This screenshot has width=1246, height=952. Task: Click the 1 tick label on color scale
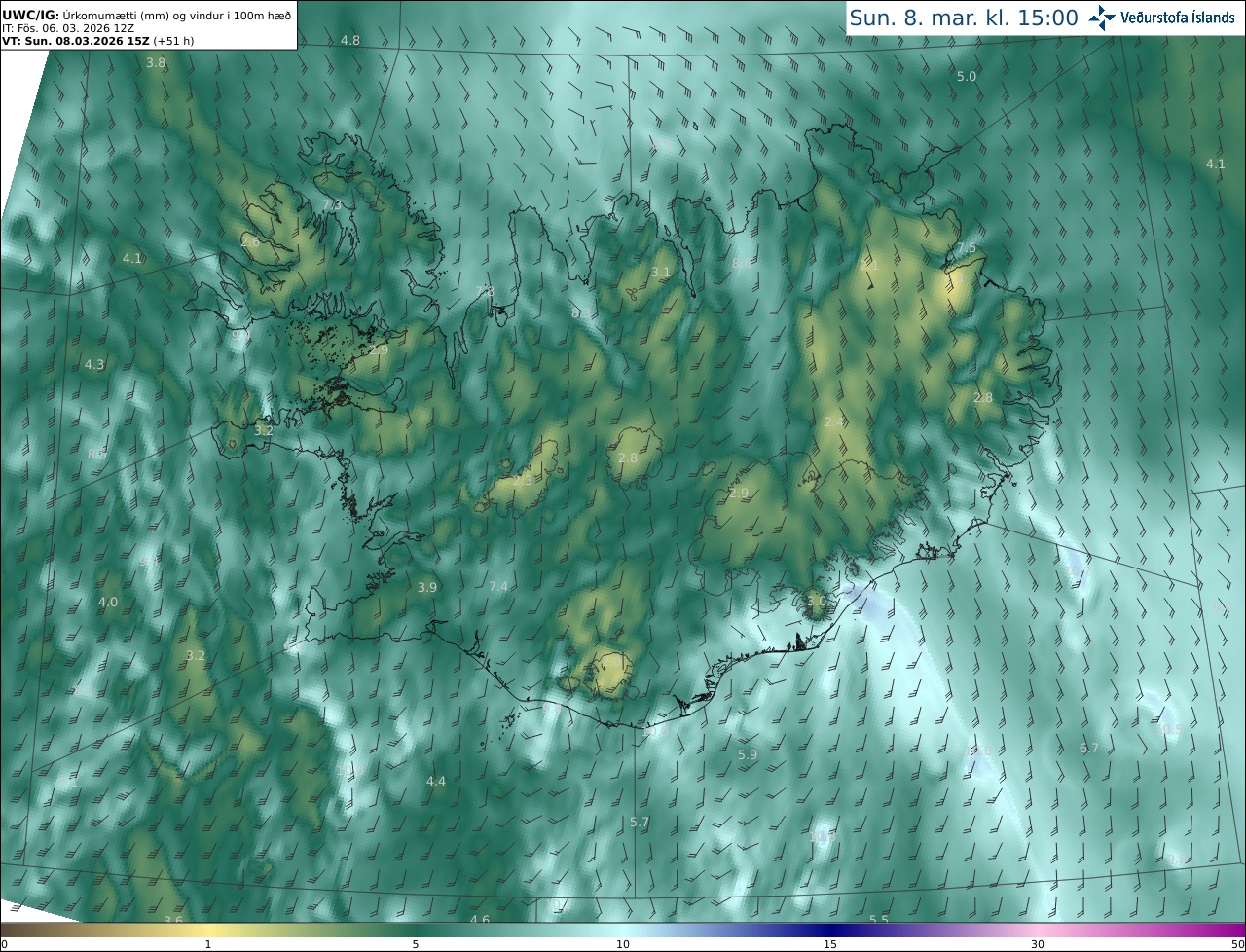click(x=208, y=944)
